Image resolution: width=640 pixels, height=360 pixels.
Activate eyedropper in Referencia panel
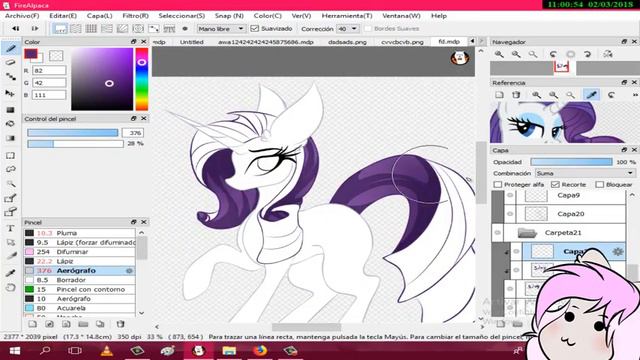tap(592, 95)
